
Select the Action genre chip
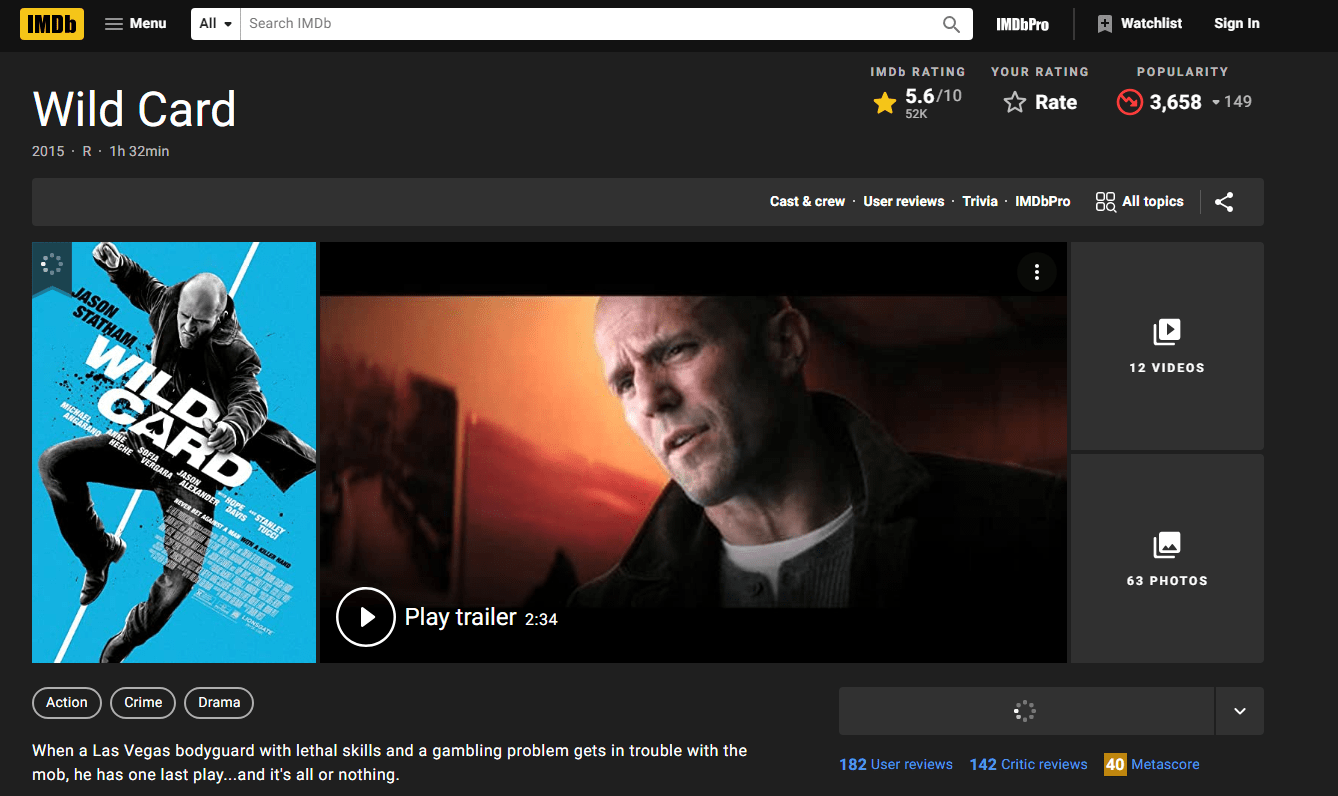(x=67, y=703)
